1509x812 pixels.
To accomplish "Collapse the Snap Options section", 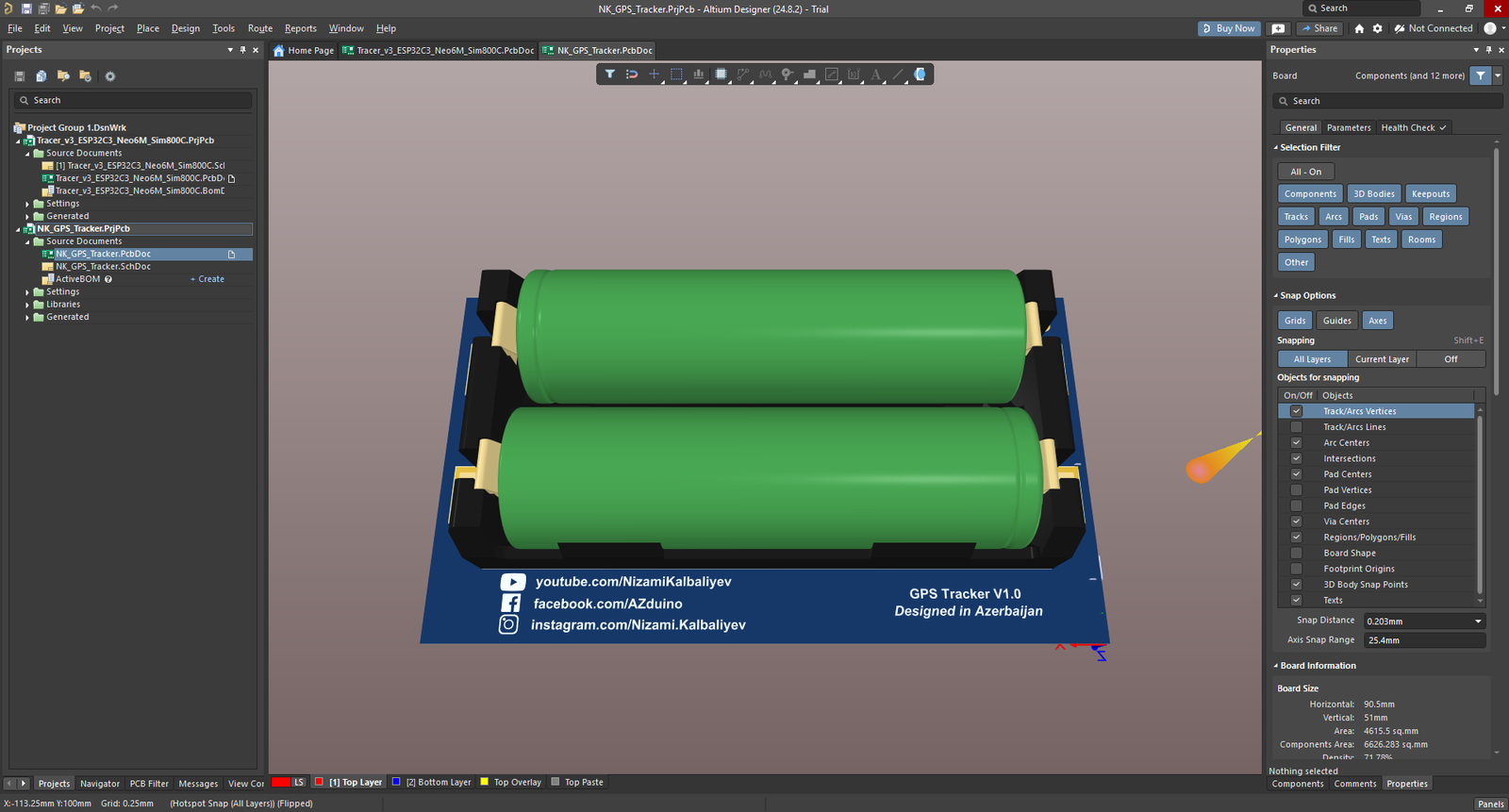I will (1276, 296).
